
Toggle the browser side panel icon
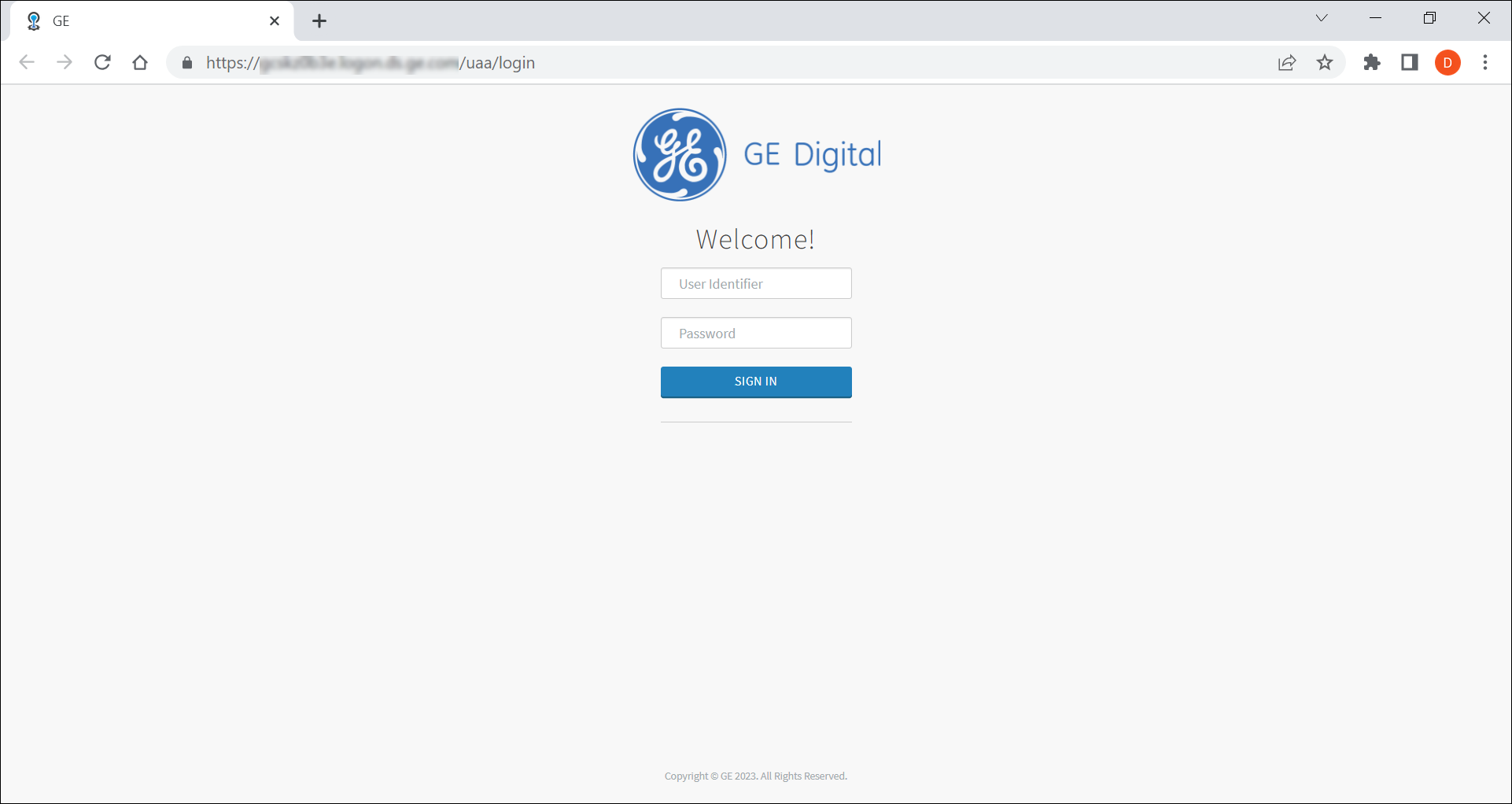(x=1410, y=63)
